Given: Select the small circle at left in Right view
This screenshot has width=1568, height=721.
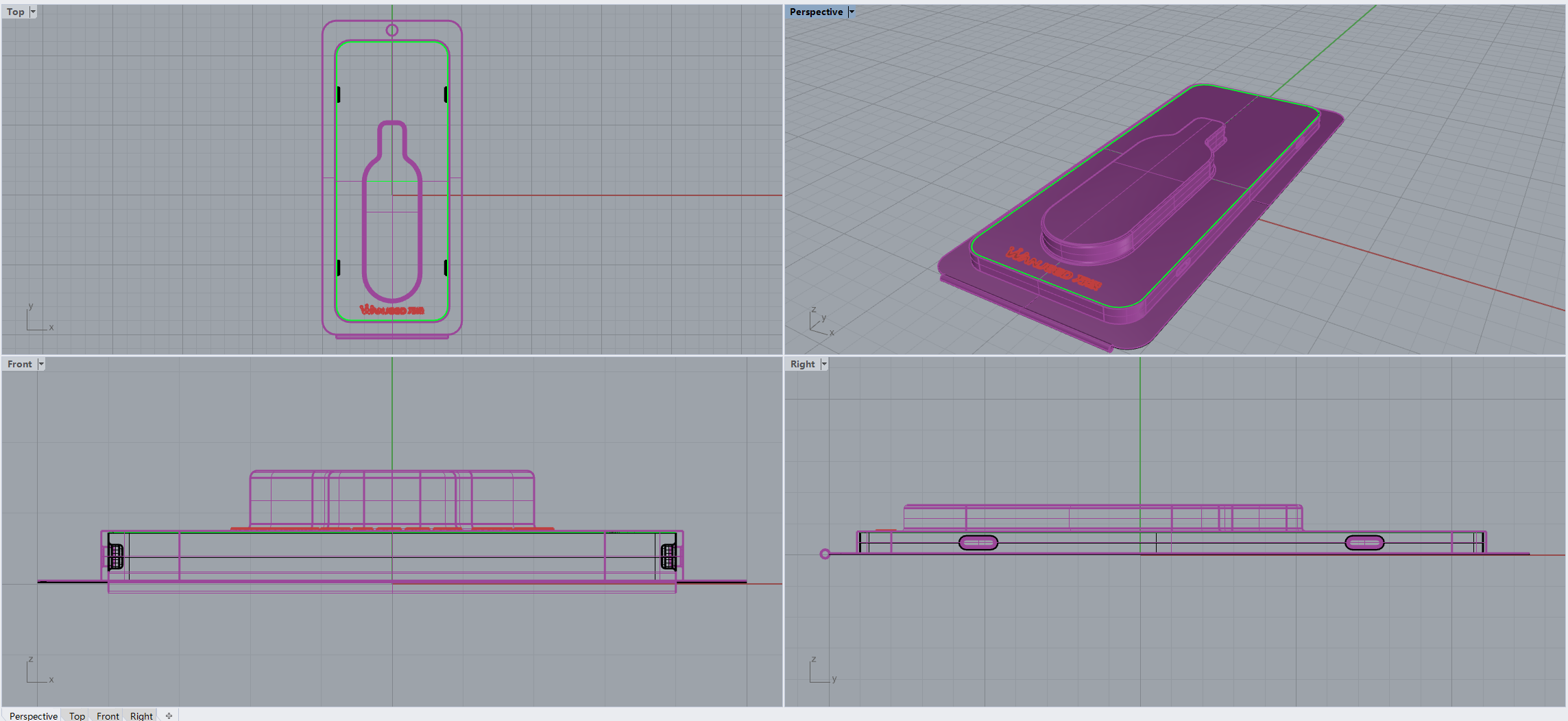Looking at the screenshot, I should (x=825, y=554).
